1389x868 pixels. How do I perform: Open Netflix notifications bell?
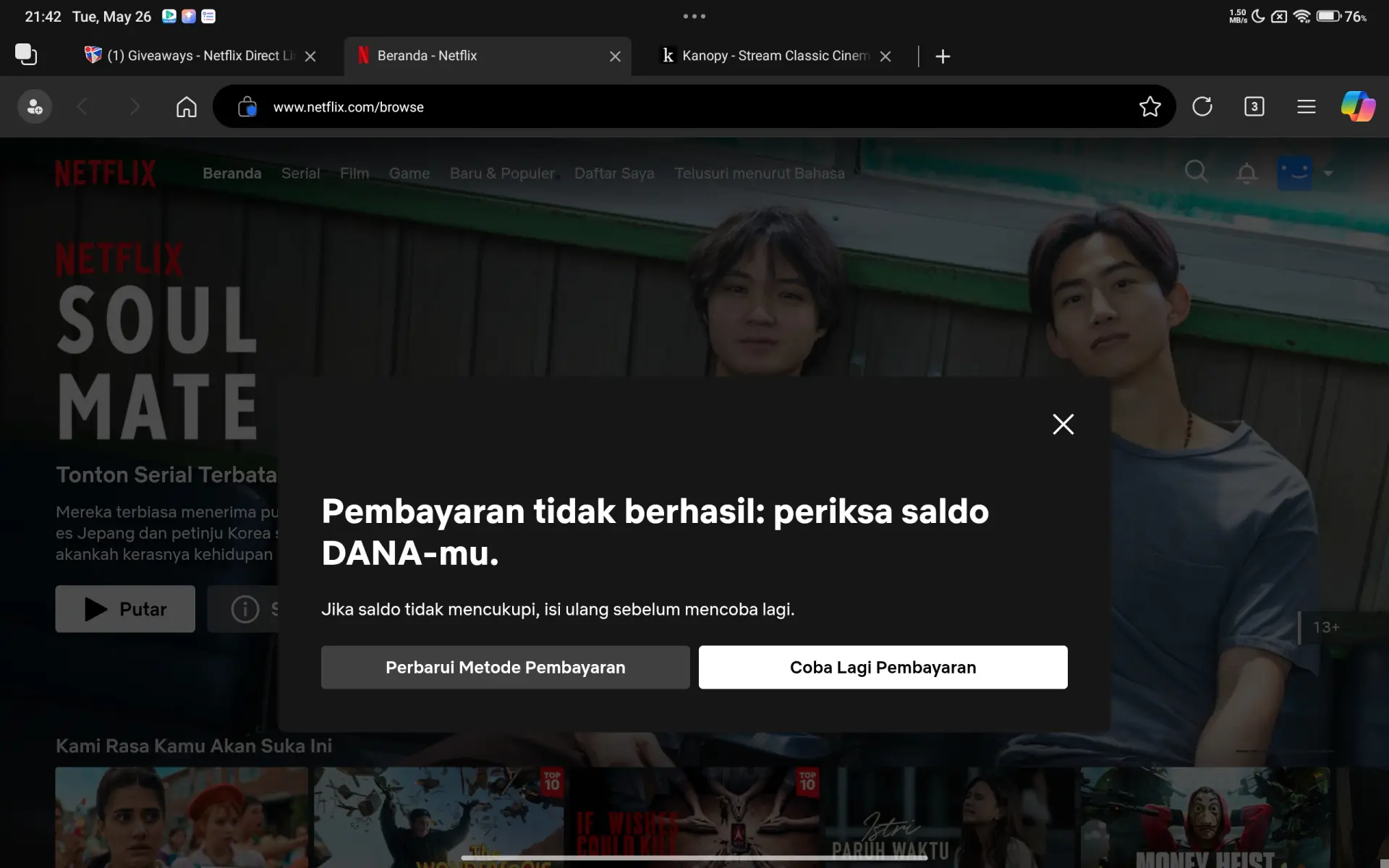1246,173
